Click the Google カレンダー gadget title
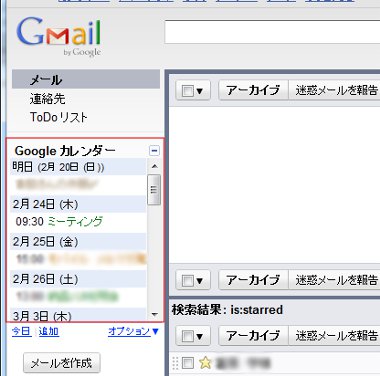The height and width of the screenshot is (376, 380). click(x=65, y=151)
